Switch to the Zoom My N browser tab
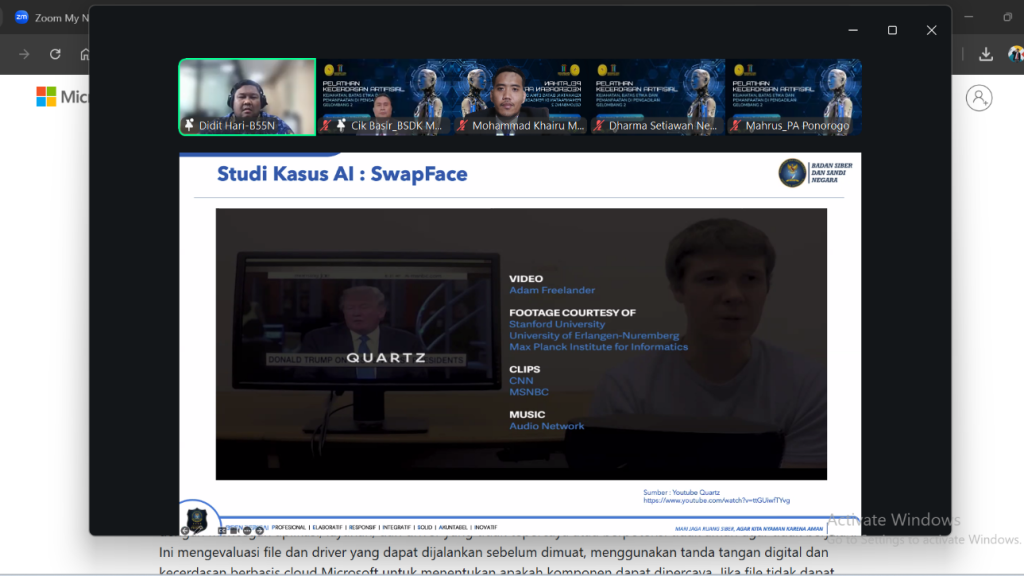1024x576 pixels. [51, 18]
